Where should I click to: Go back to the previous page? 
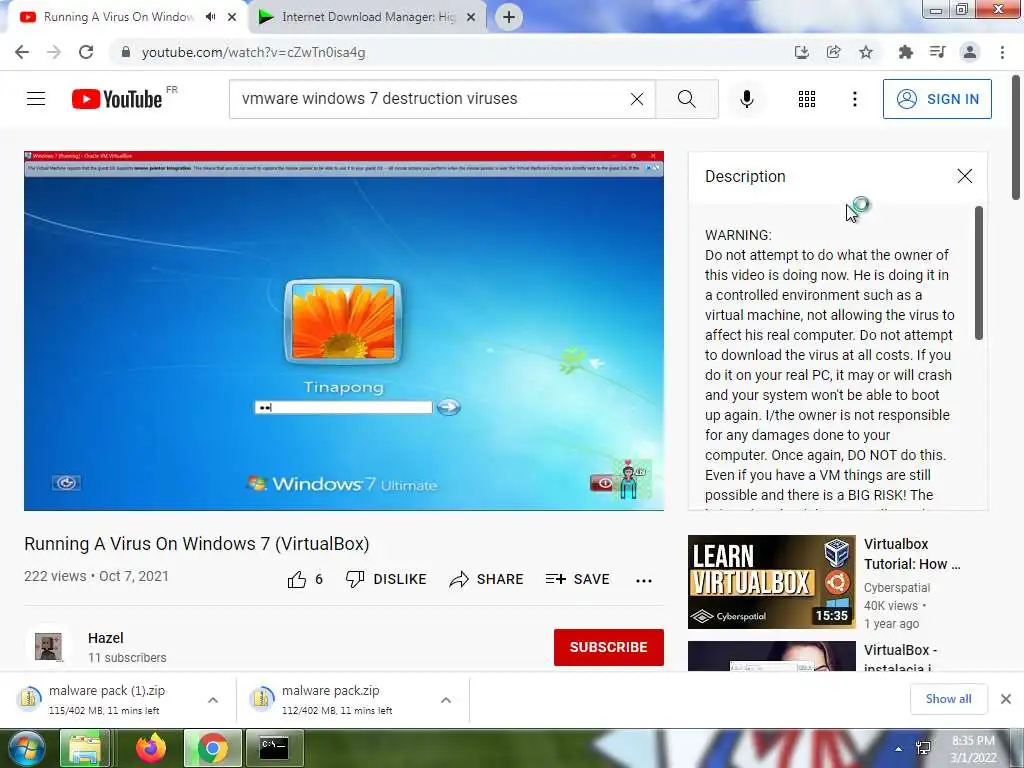(22, 52)
